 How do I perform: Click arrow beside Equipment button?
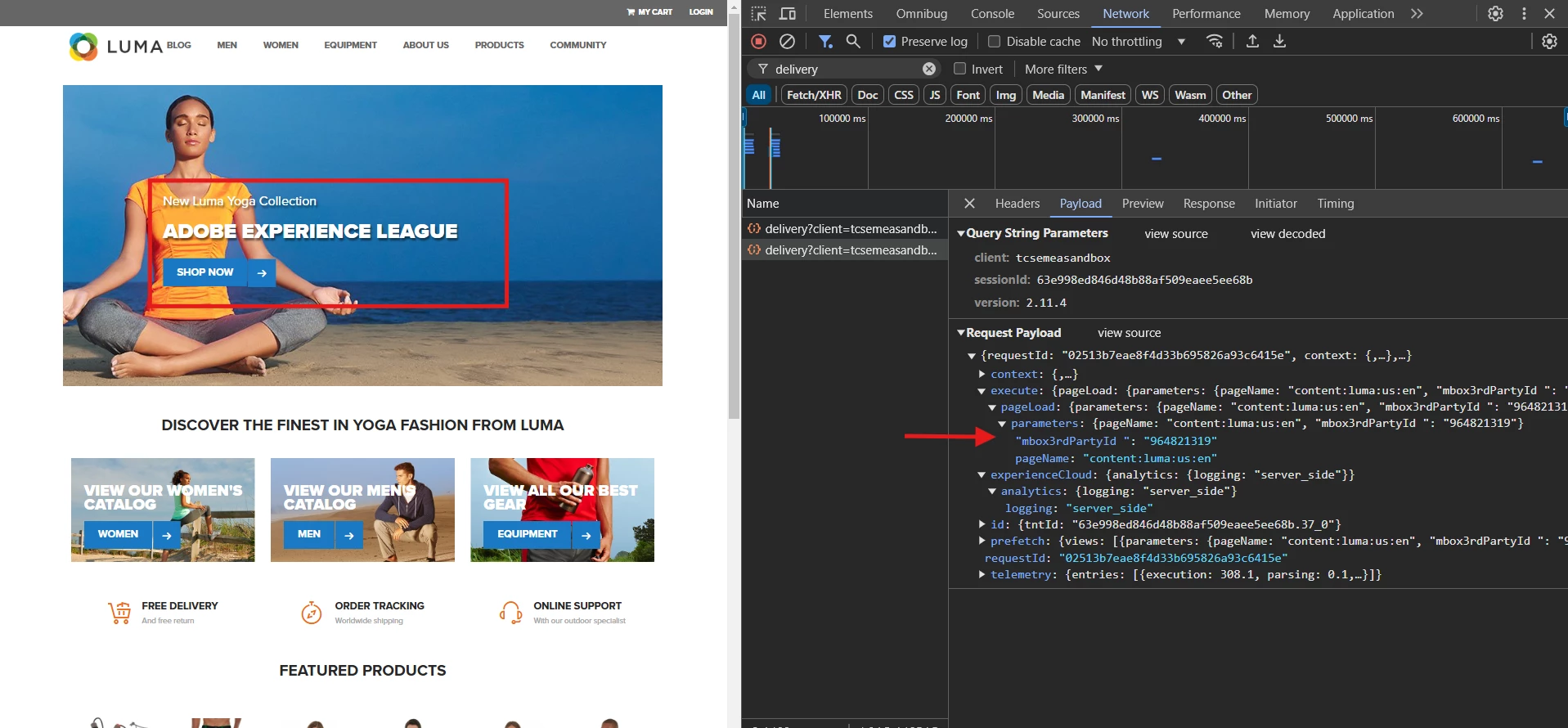[586, 535]
